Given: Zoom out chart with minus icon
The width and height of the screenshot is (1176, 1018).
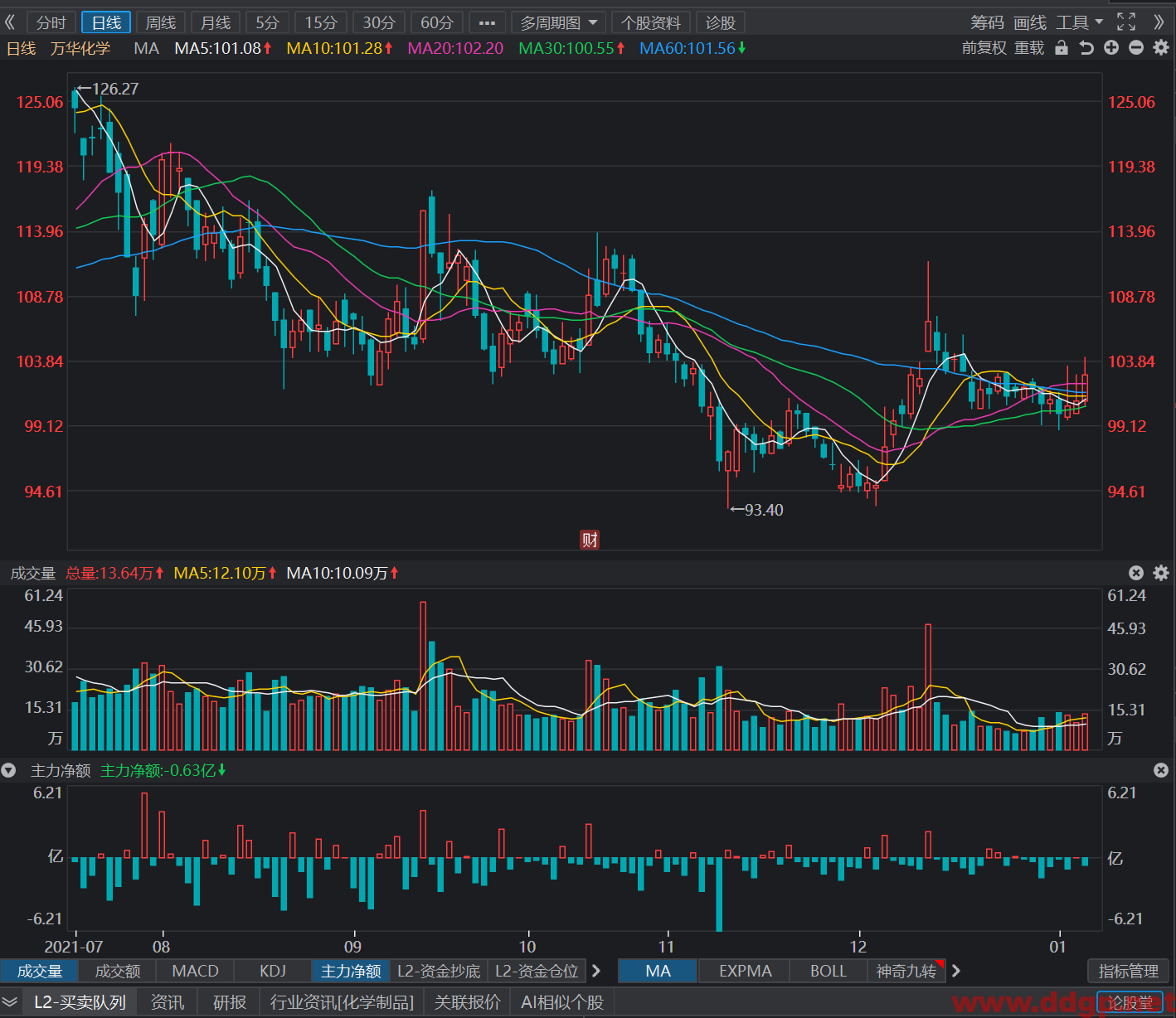Looking at the screenshot, I should tap(1136, 48).
